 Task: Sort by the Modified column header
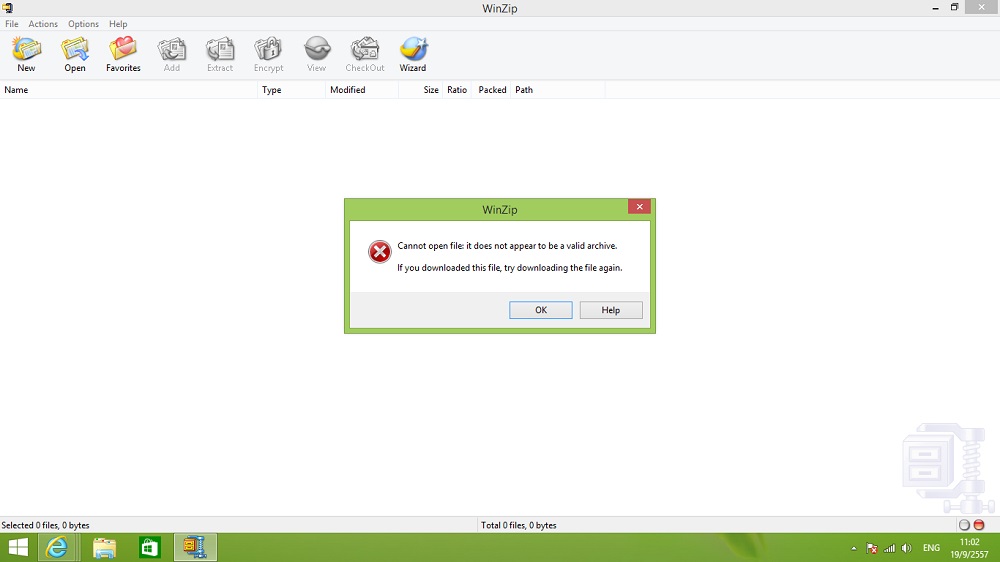coord(362,90)
